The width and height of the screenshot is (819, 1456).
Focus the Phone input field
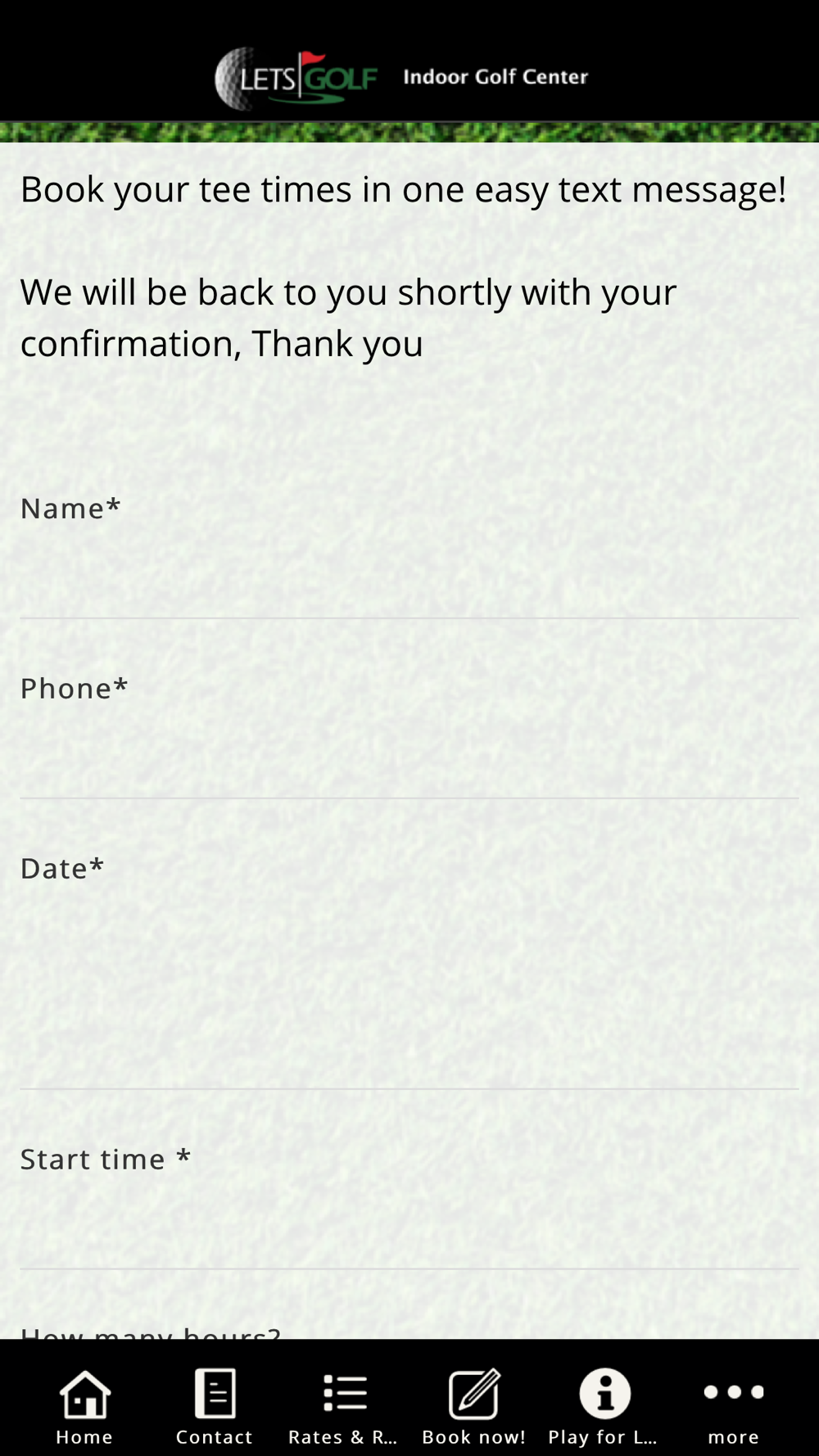(409, 759)
